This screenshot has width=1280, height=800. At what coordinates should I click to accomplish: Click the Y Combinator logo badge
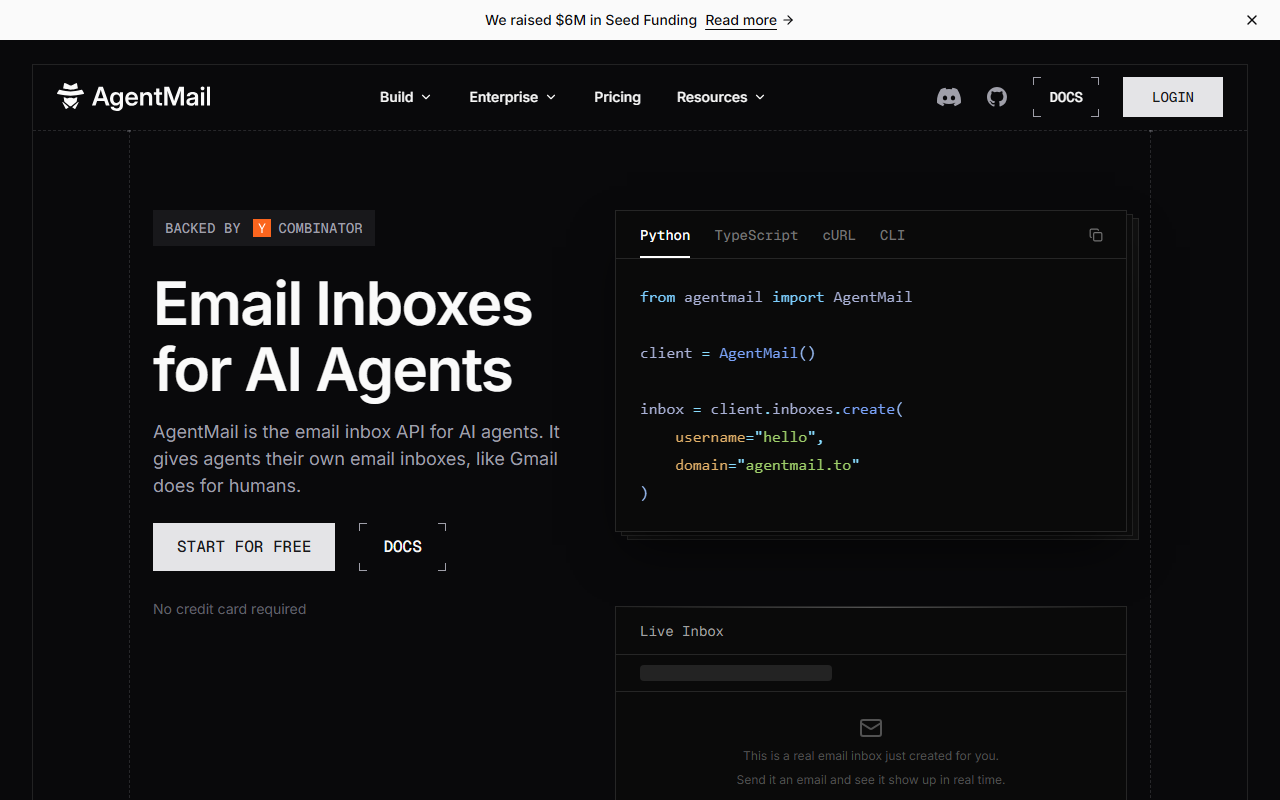262,228
